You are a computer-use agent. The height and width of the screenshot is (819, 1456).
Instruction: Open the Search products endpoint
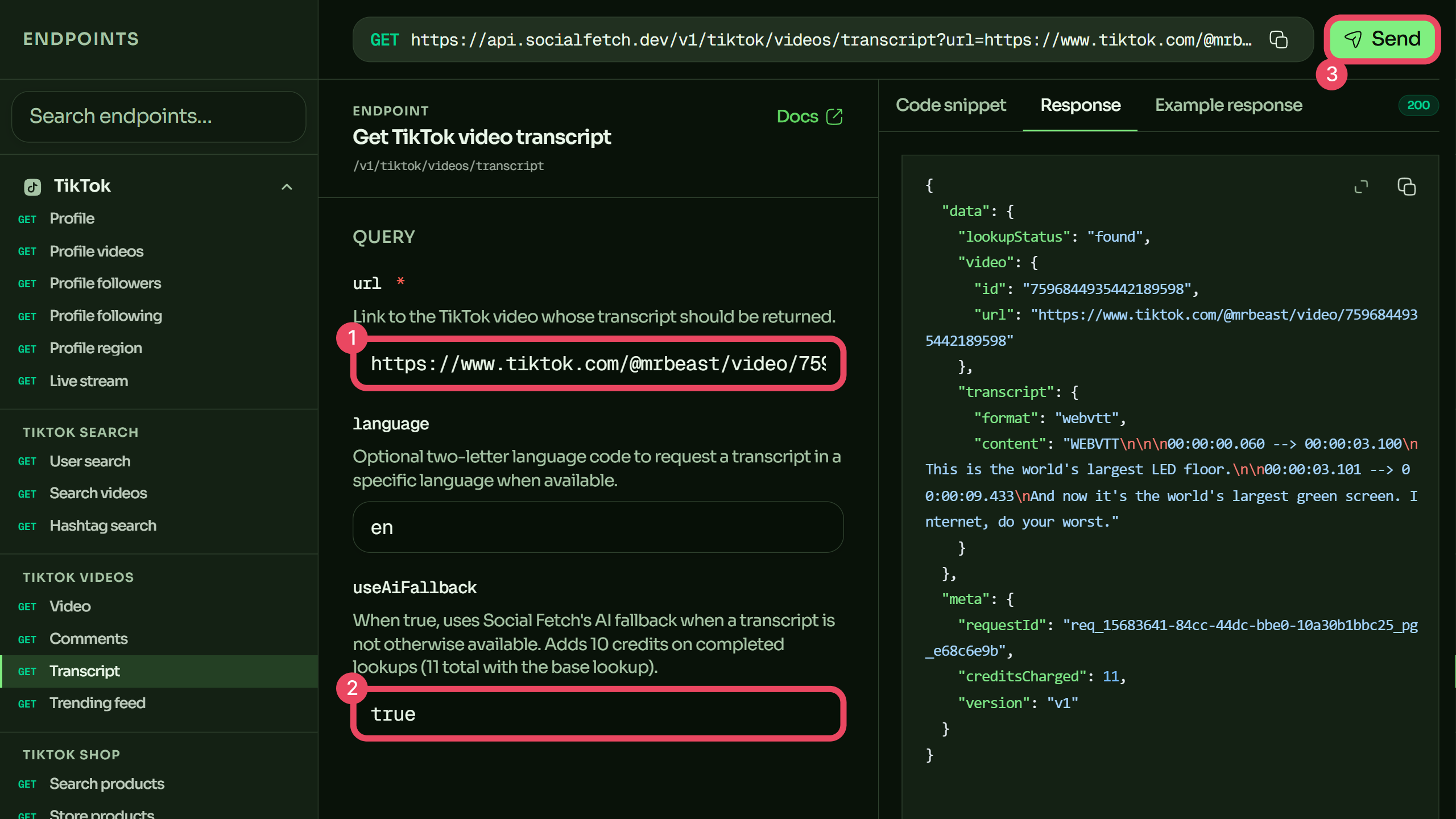pos(159,784)
